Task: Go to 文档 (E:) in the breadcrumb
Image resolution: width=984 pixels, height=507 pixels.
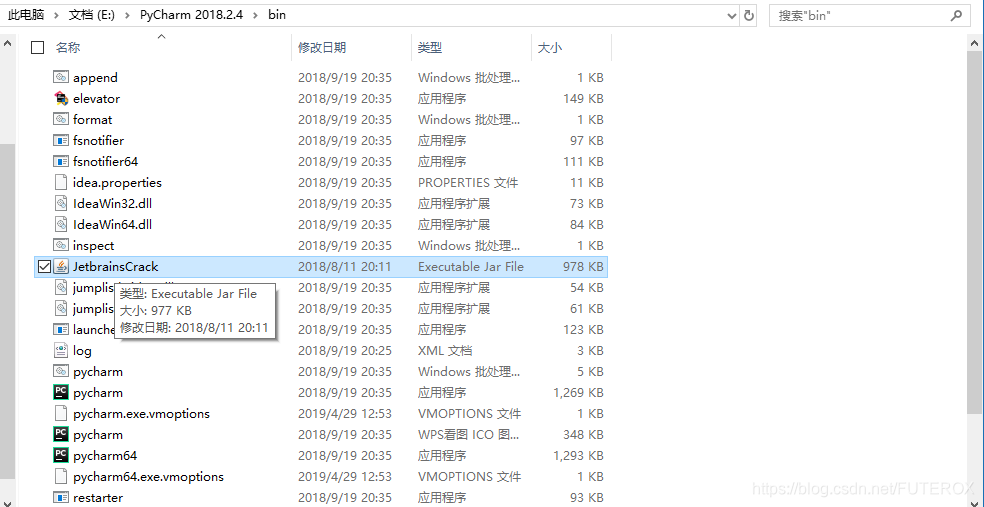Action: [92, 15]
